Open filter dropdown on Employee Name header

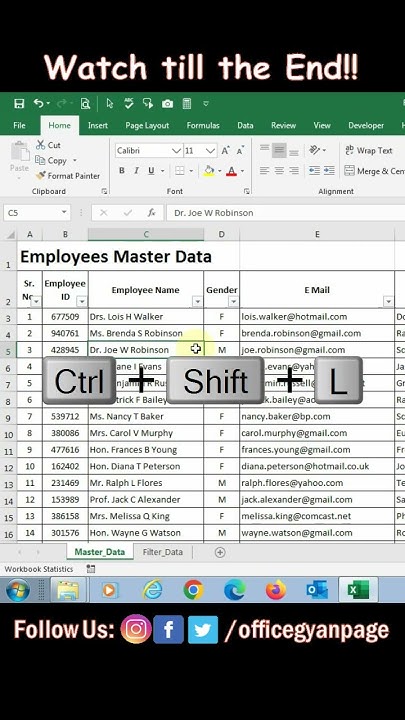tap(197, 301)
